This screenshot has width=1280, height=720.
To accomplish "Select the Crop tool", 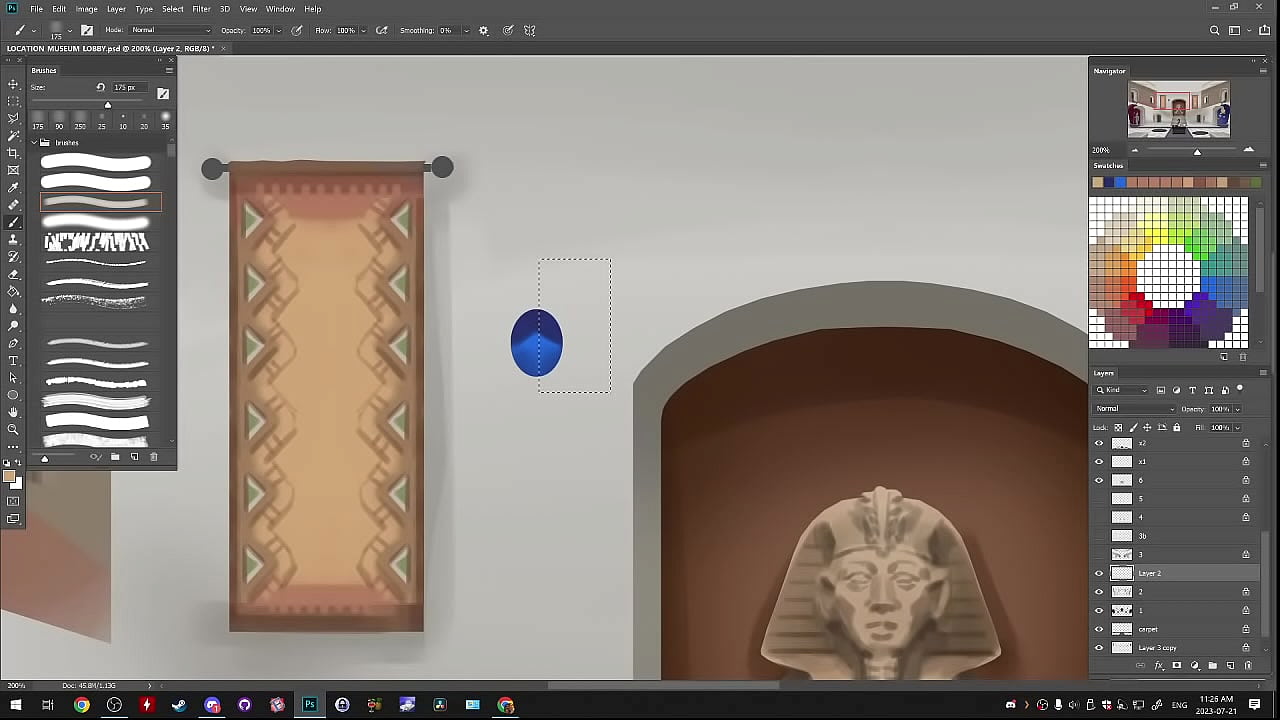I will coord(13,153).
